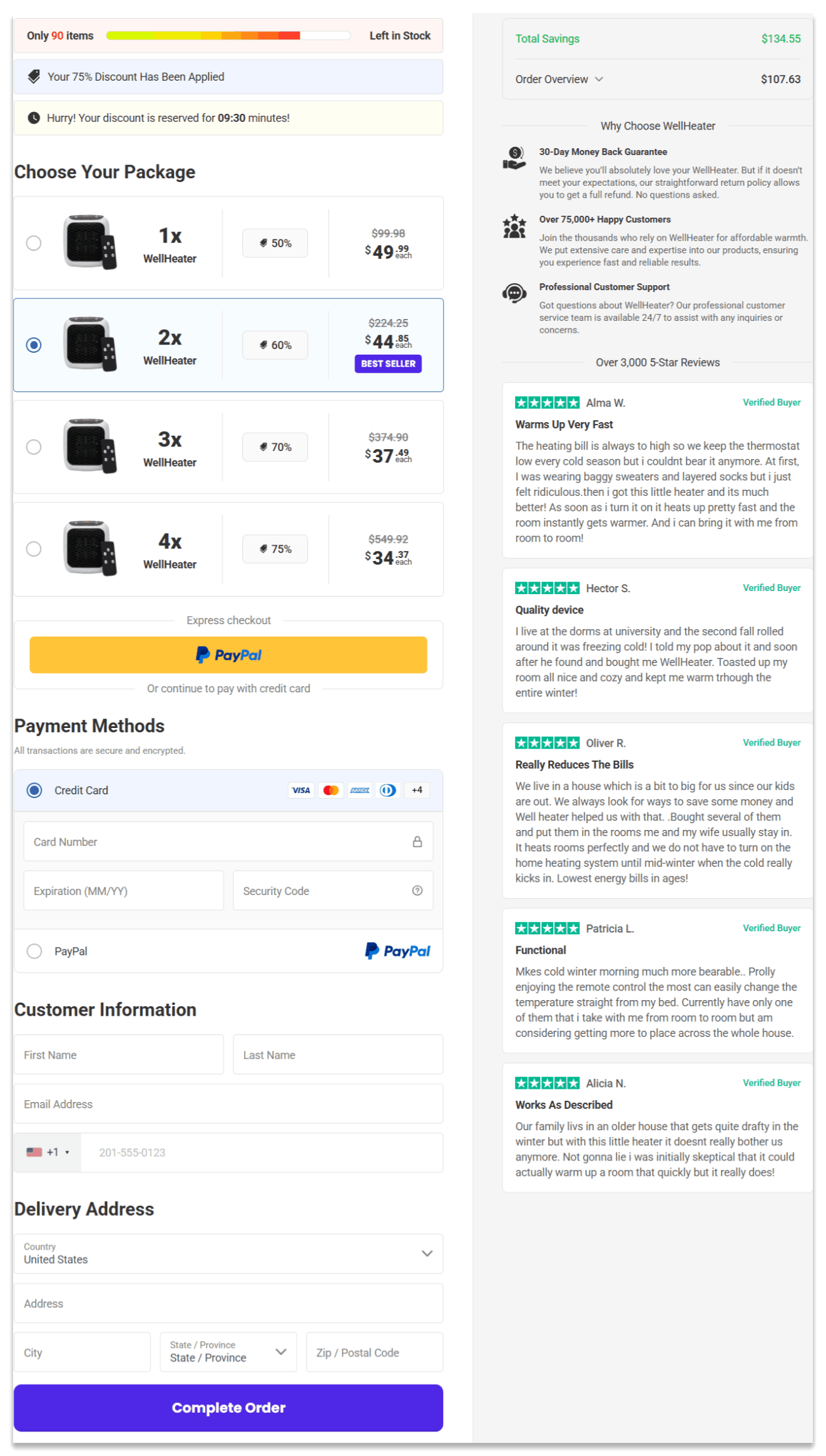Viewport: 826px width, 1456px height.
Task: Click the phone number input field
Action: pyautogui.click(x=262, y=1152)
